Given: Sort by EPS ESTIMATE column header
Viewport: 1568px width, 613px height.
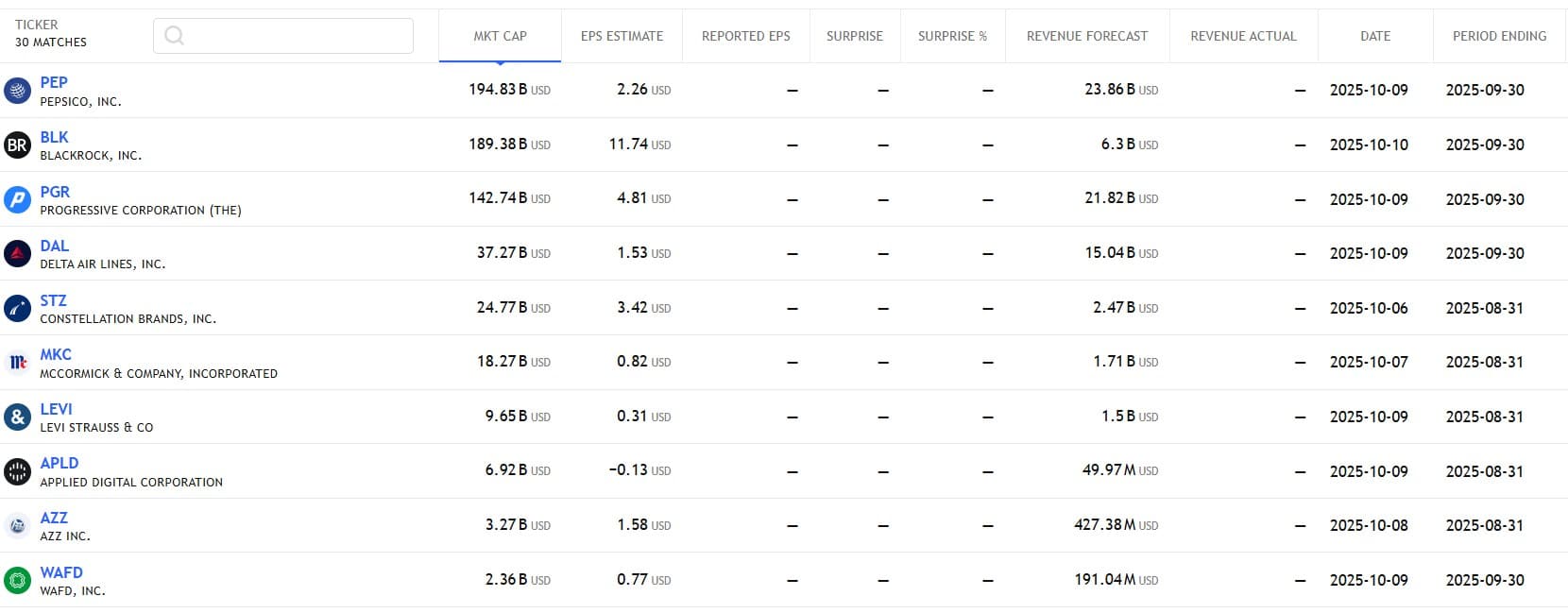Looking at the screenshot, I should point(622,36).
